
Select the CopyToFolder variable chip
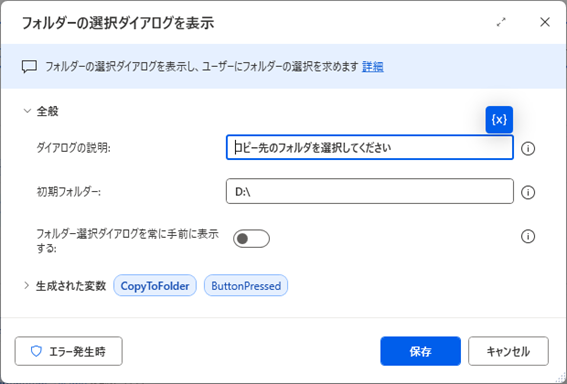pyautogui.click(x=155, y=286)
